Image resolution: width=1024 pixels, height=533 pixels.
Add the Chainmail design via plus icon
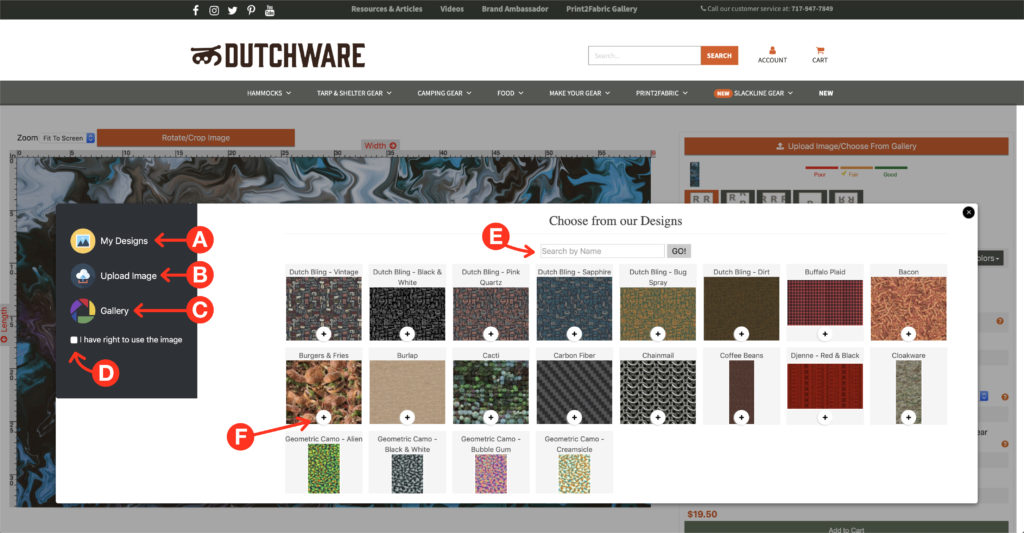point(658,417)
